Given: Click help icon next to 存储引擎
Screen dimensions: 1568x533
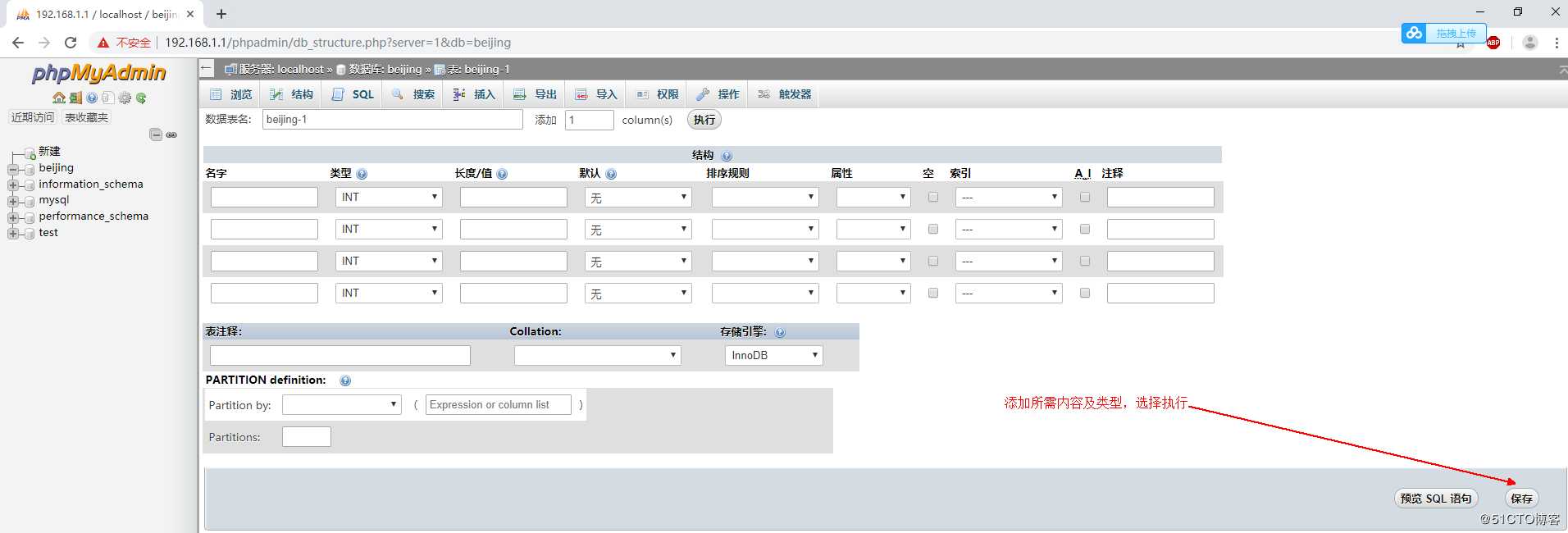Looking at the screenshot, I should point(780,332).
